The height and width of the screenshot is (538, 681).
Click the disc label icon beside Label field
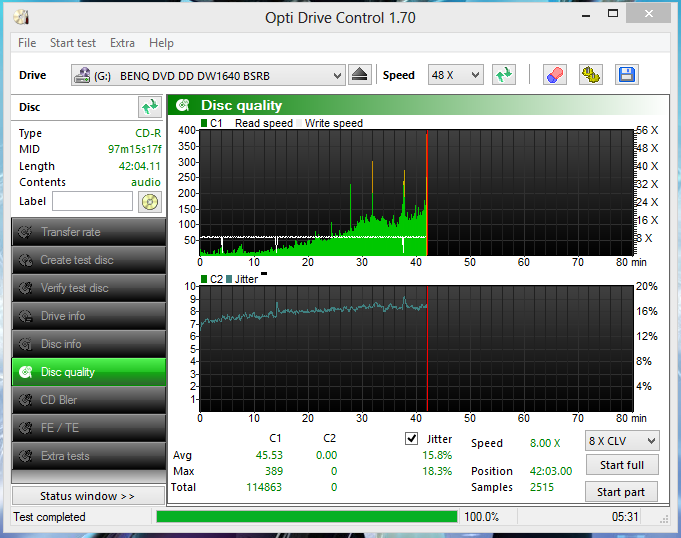click(x=150, y=202)
